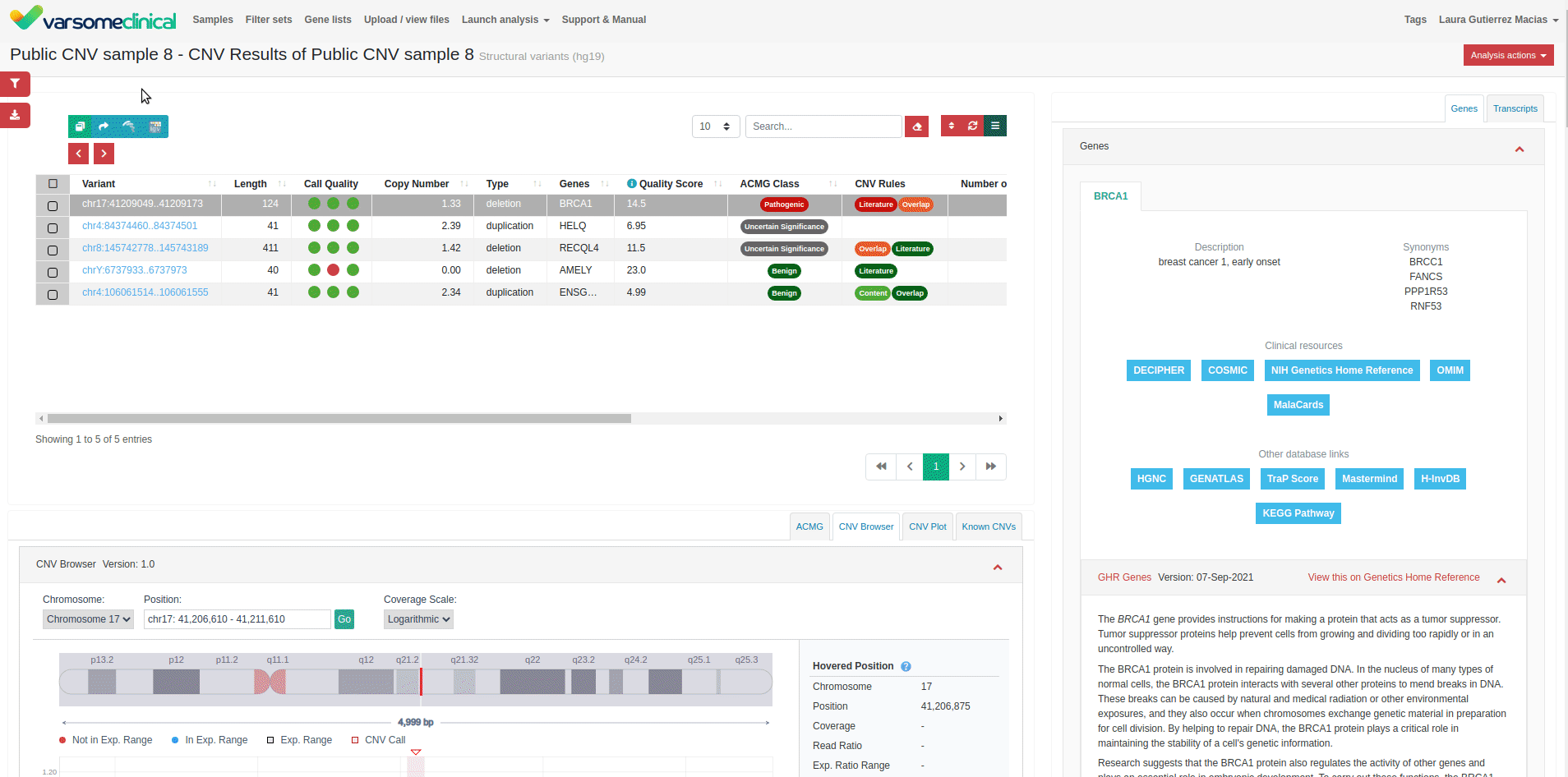
Task: Open the Chromosome 17 dropdown in CNV Browser
Action: pyautogui.click(x=87, y=619)
